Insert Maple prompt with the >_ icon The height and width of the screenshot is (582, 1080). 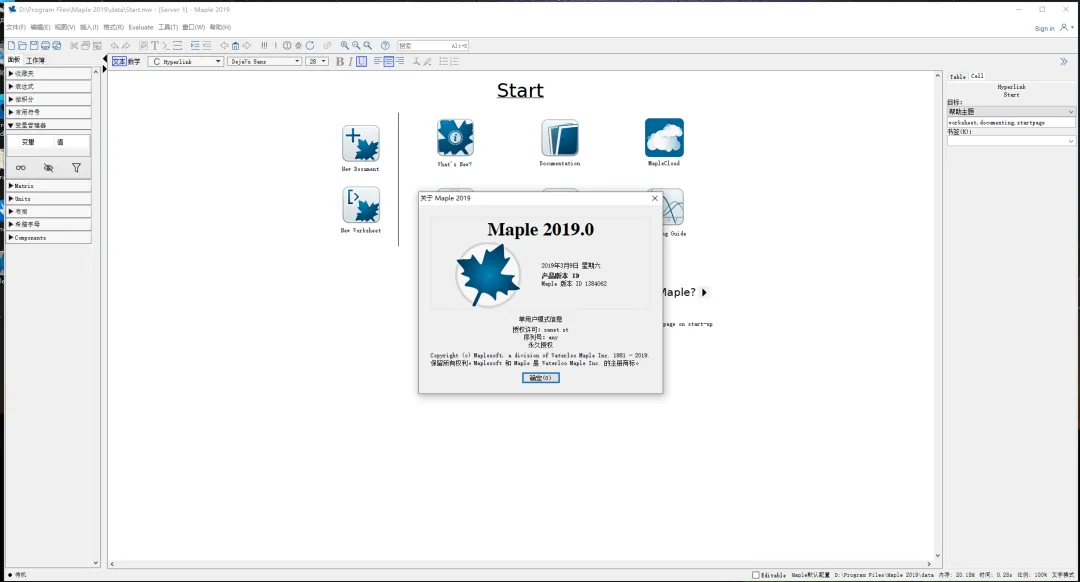[x=166, y=45]
